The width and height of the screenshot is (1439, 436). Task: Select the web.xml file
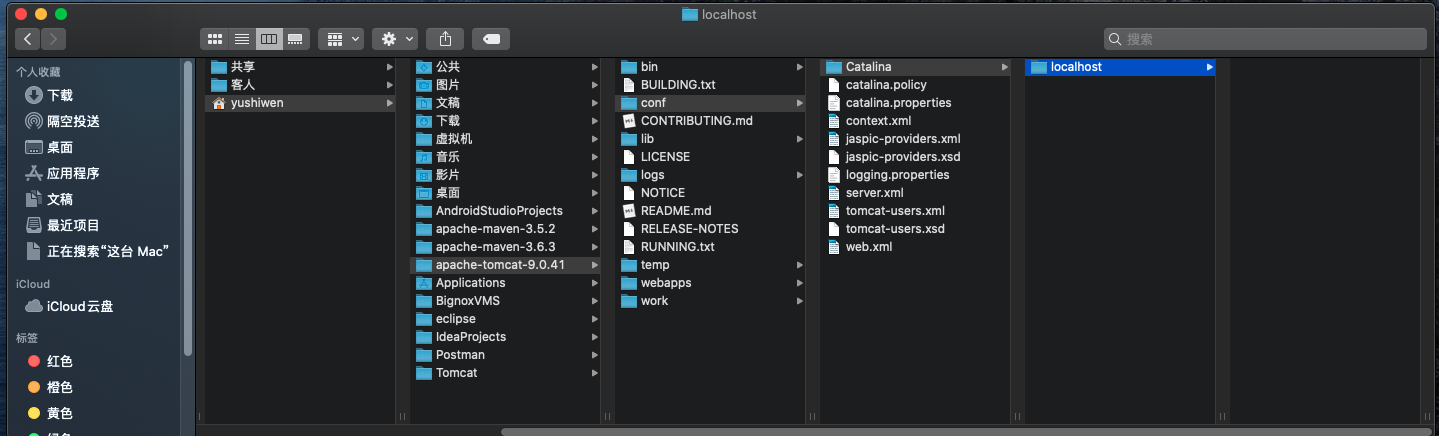pos(915,247)
